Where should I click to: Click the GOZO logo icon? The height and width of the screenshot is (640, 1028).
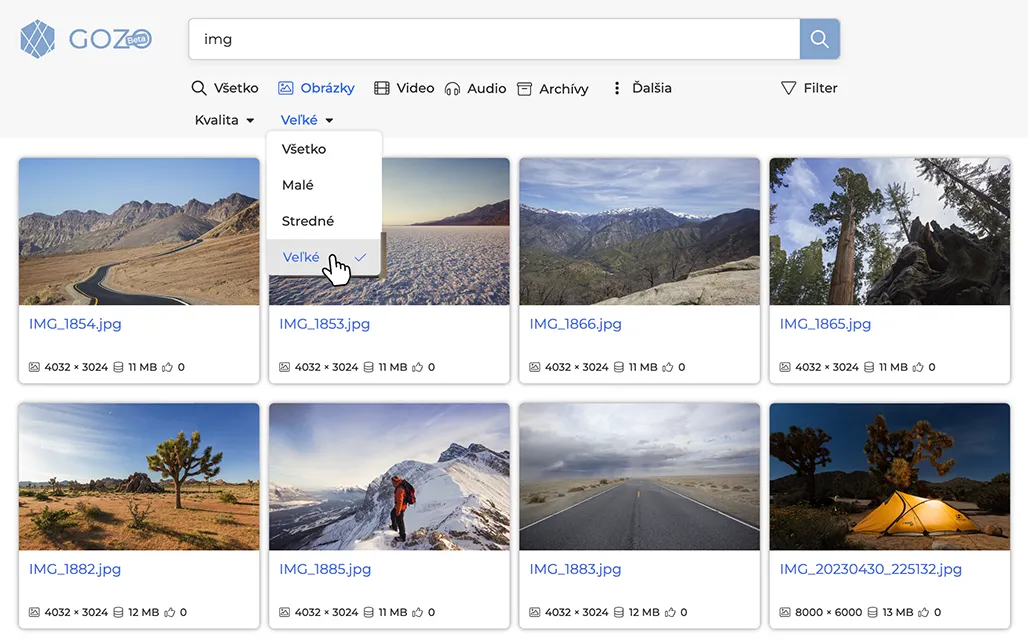tap(38, 39)
